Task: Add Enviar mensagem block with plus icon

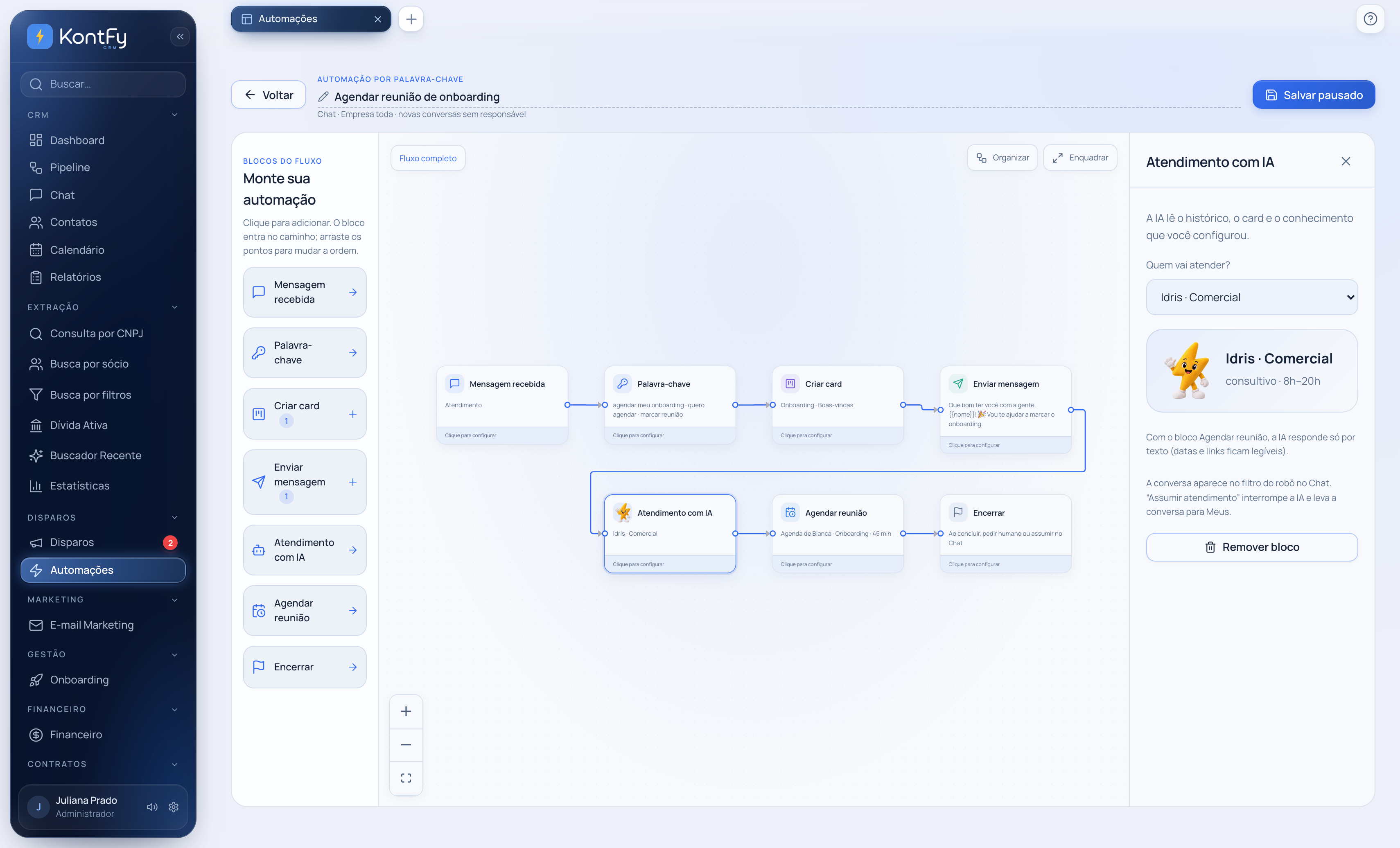Action: [x=352, y=482]
